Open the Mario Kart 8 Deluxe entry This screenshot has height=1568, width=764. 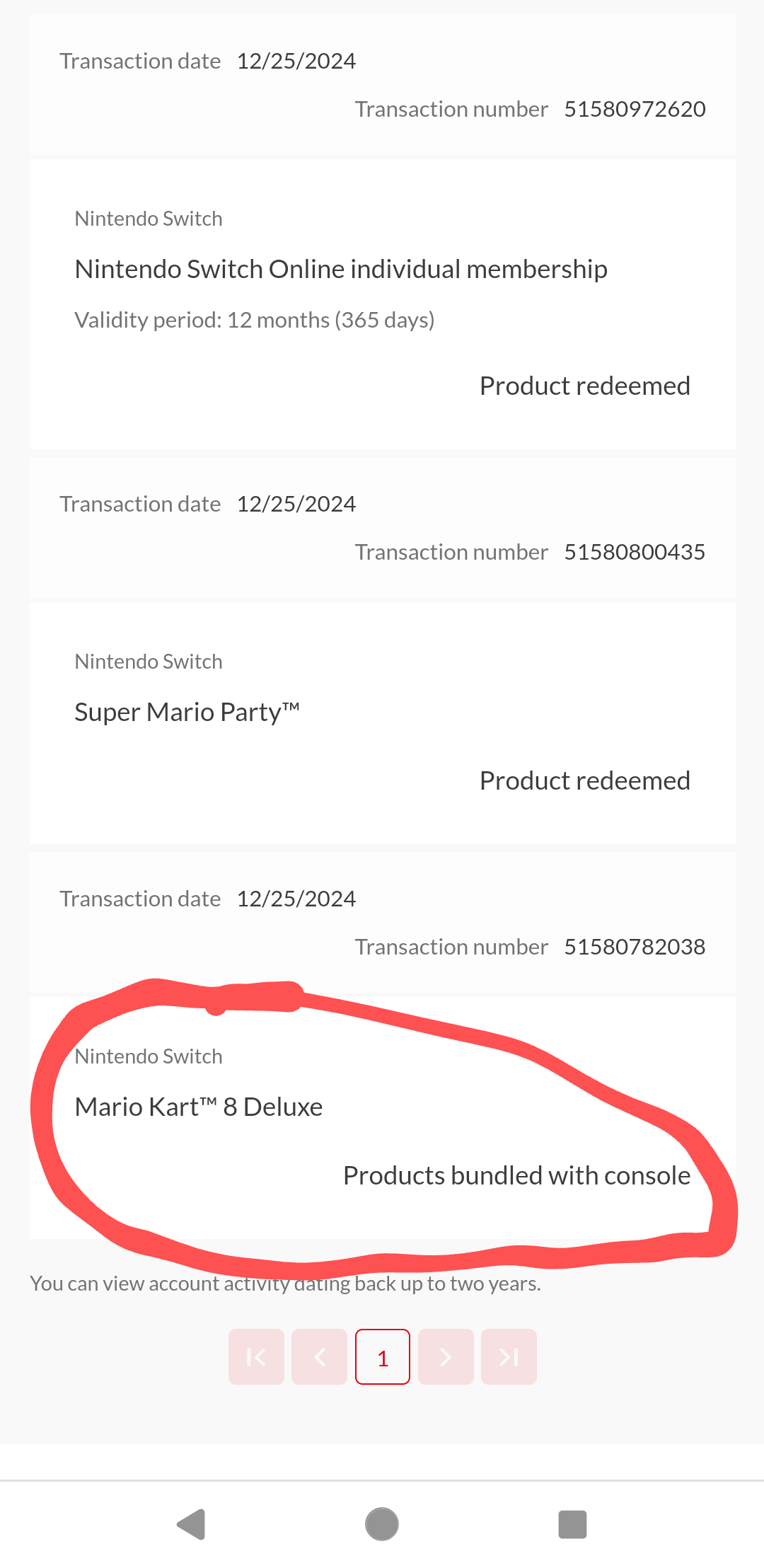tap(199, 1107)
